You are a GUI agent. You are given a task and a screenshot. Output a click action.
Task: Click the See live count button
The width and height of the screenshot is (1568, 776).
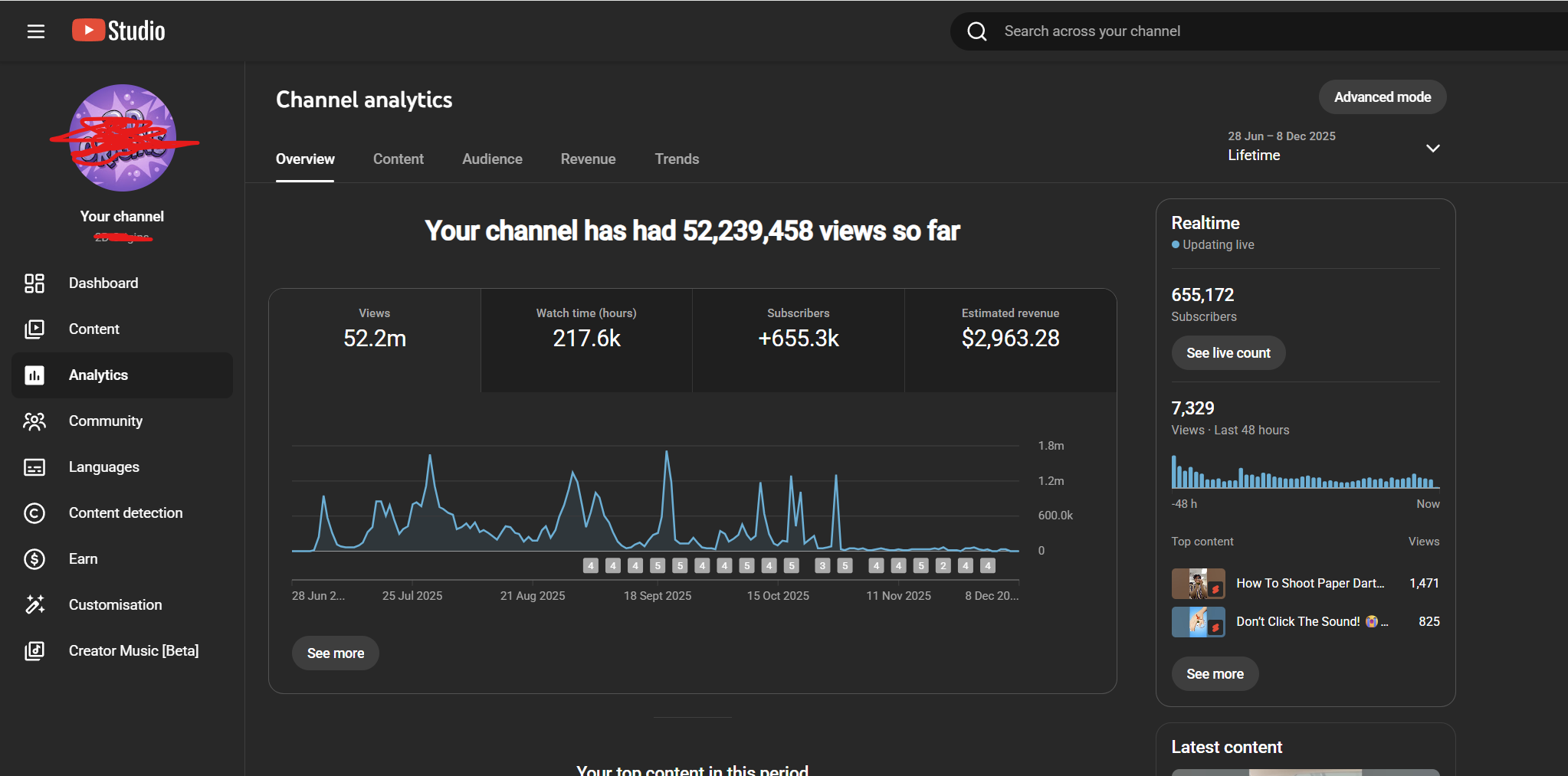(1228, 353)
